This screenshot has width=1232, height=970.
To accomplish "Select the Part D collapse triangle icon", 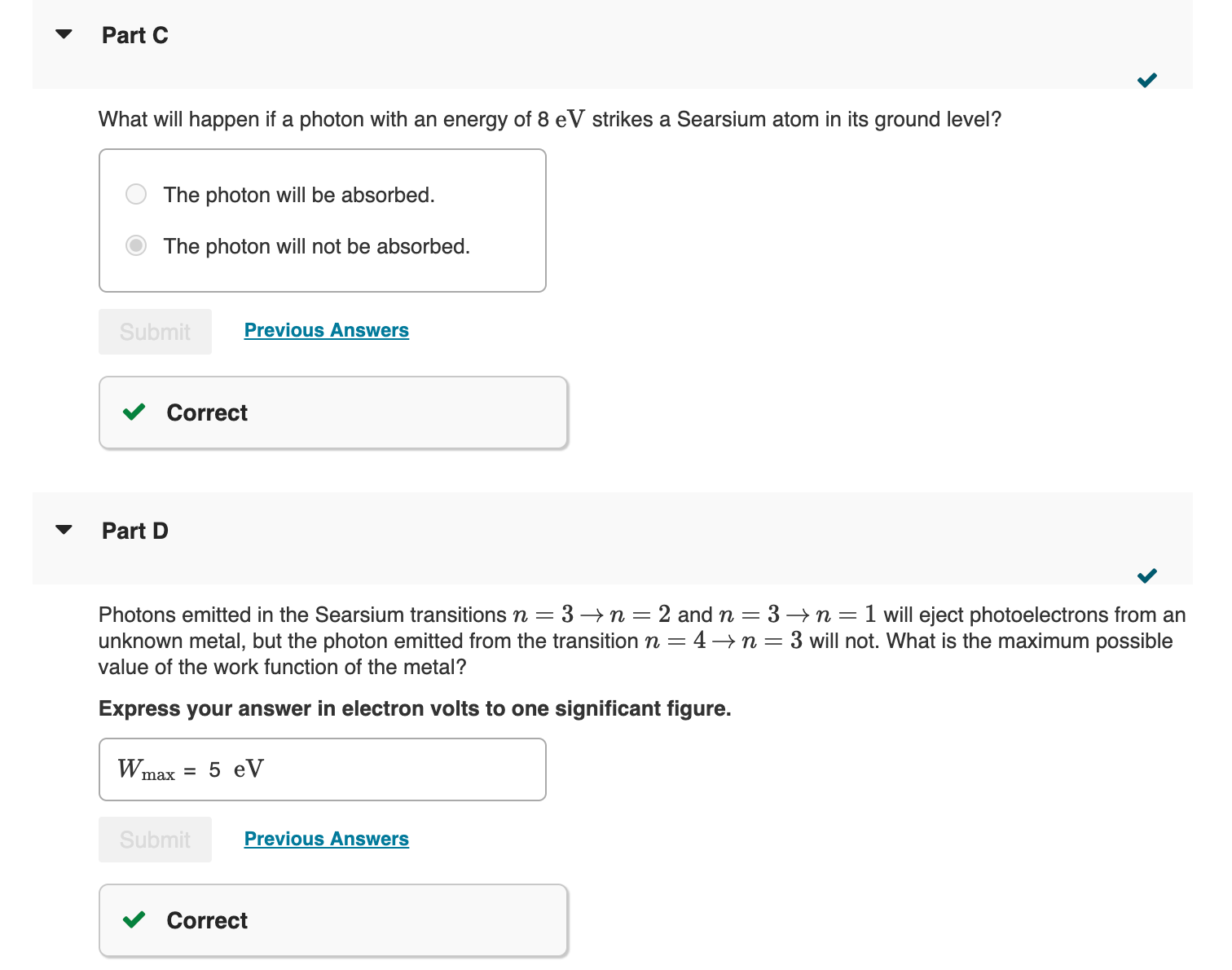I will coord(64,529).
